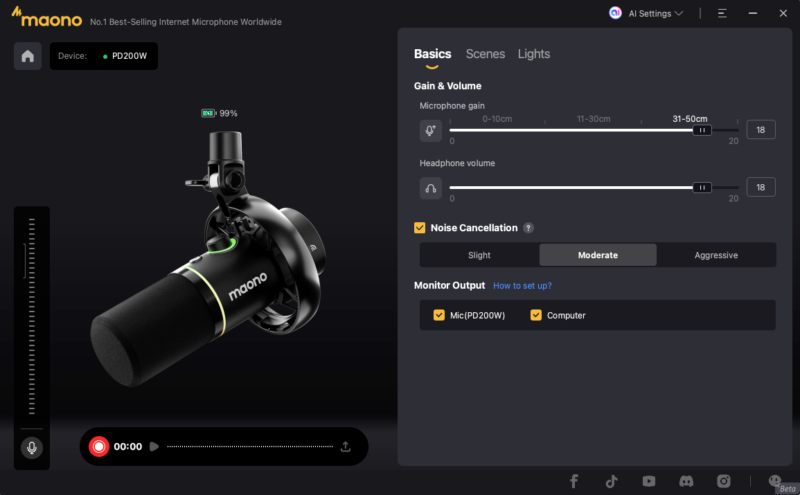
Task: Click the microphone gain icon
Action: (431, 130)
